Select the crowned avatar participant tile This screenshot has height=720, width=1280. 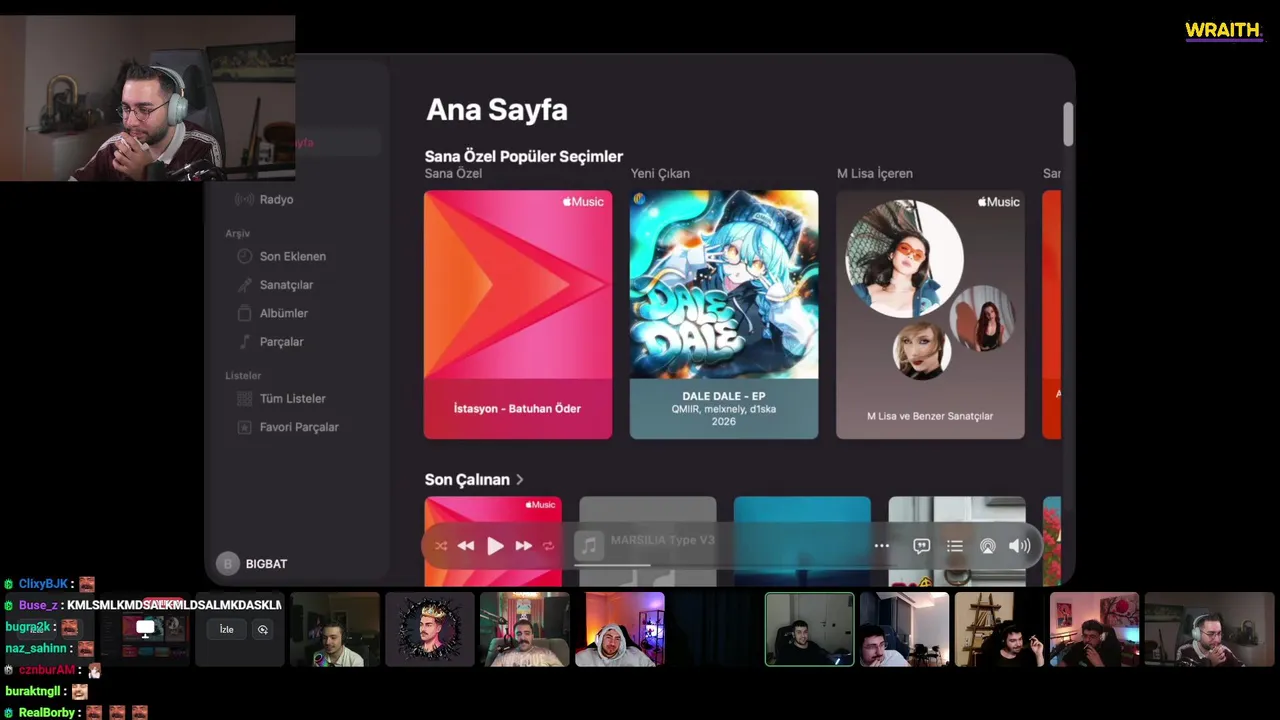[x=430, y=629]
